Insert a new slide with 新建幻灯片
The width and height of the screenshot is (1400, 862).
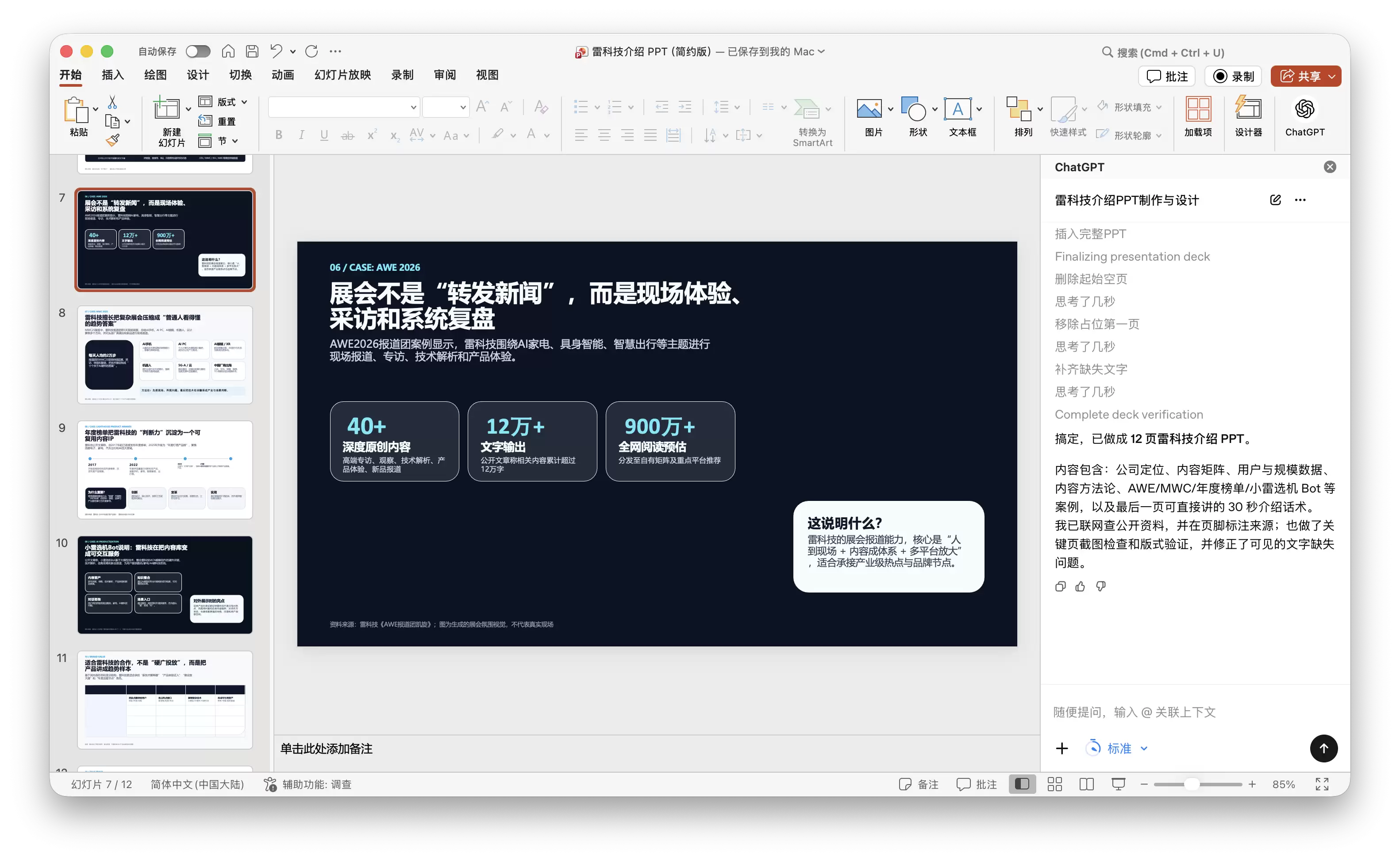pyautogui.click(x=171, y=121)
